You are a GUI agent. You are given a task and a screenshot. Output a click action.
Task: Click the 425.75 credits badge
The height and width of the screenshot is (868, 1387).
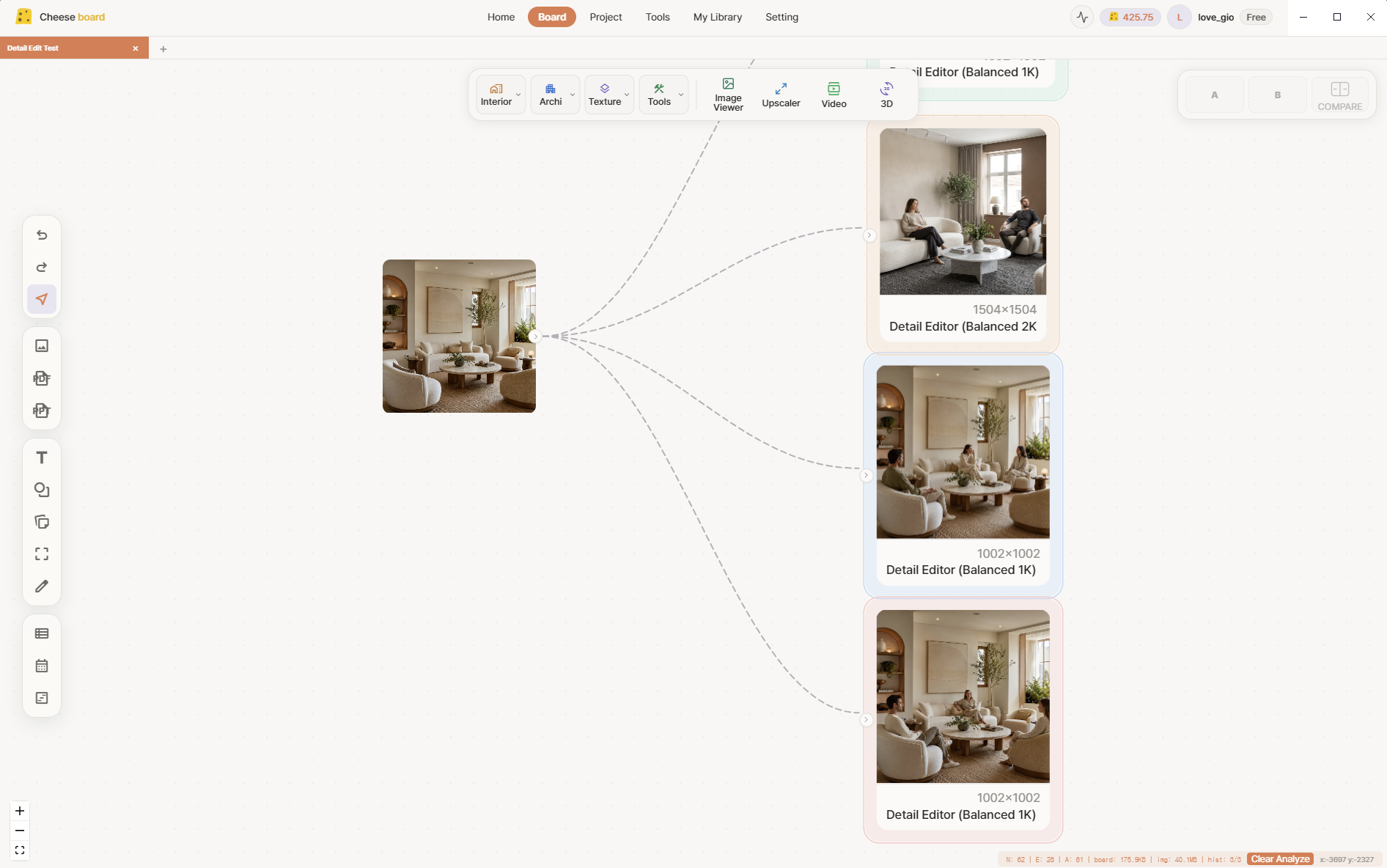click(x=1130, y=17)
